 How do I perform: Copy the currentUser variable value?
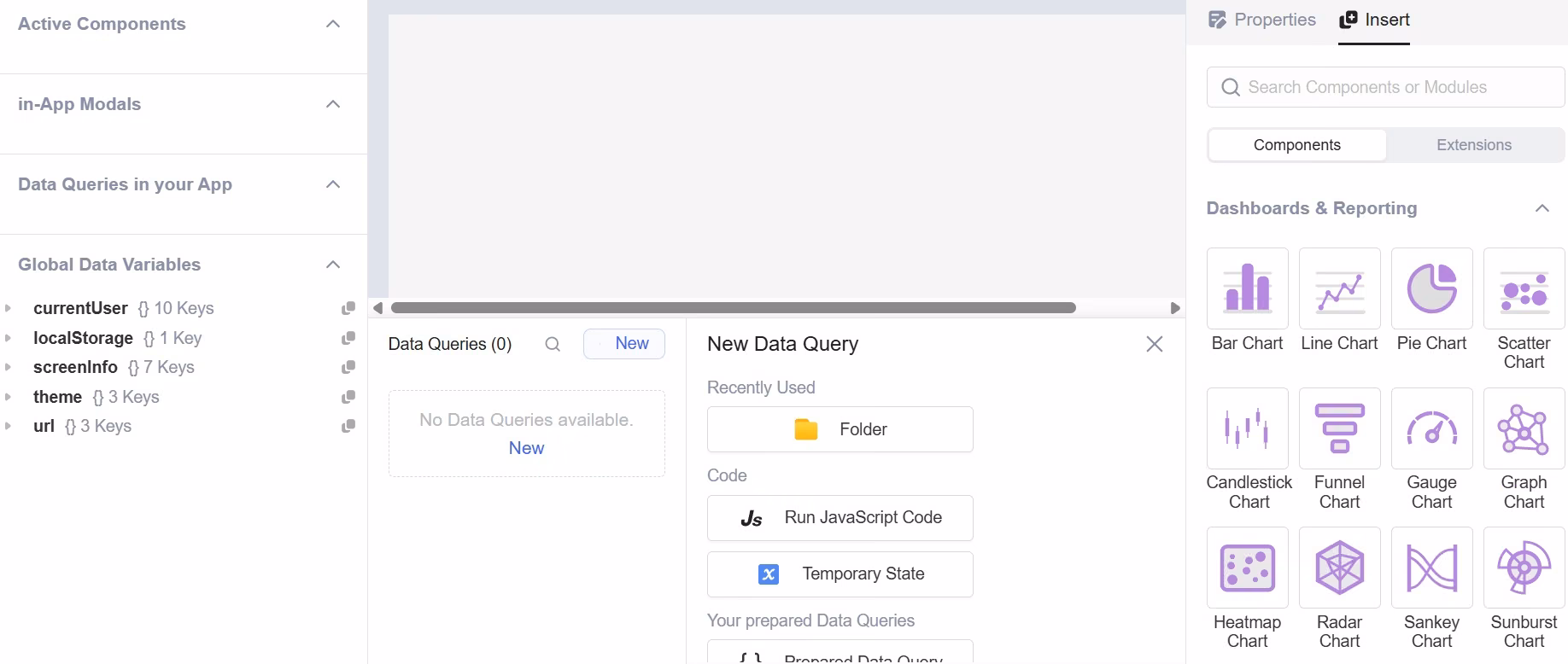coord(348,308)
